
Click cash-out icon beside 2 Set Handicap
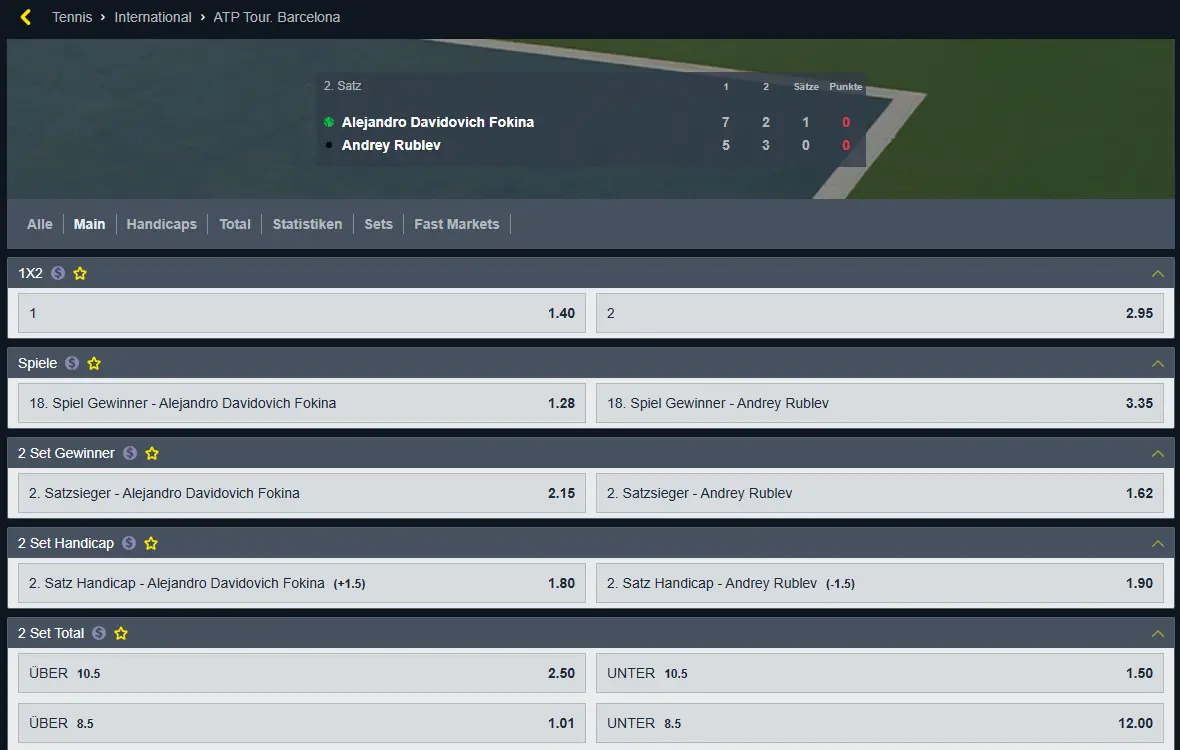coord(129,543)
